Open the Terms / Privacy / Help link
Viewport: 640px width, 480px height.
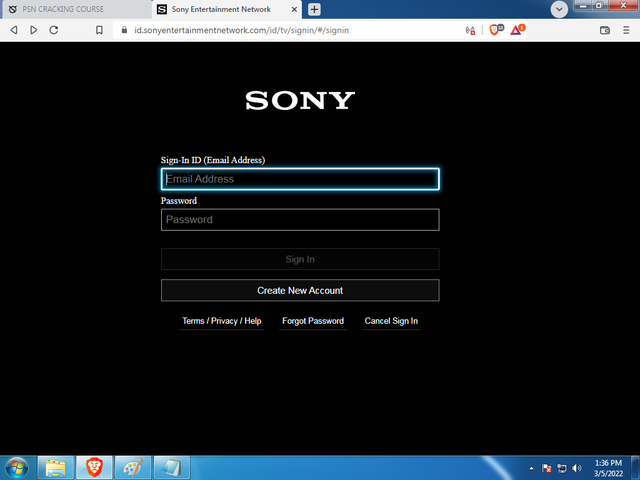(222, 321)
